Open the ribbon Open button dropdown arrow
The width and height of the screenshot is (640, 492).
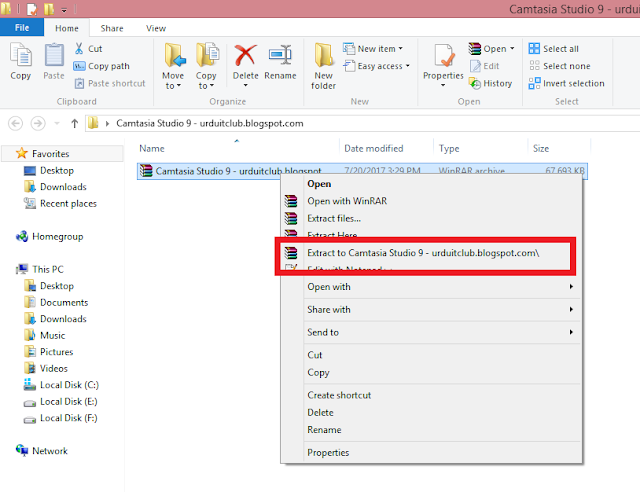512,49
